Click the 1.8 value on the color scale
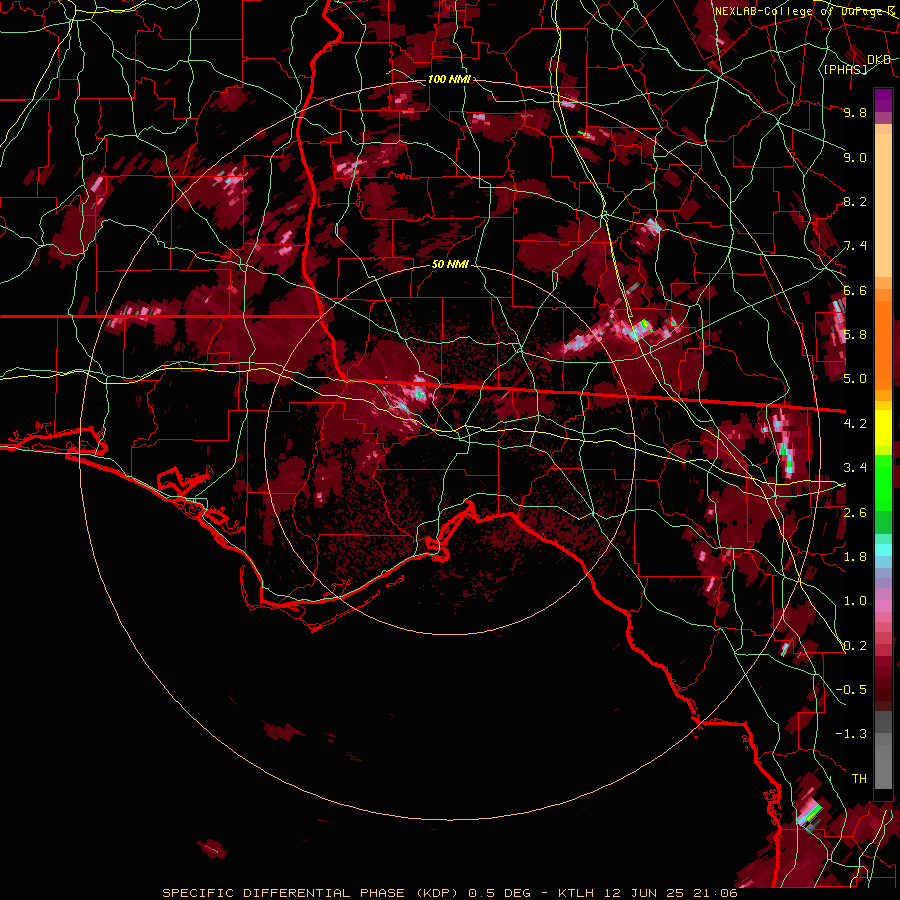This screenshot has height=900, width=900. (x=855, y=557)
